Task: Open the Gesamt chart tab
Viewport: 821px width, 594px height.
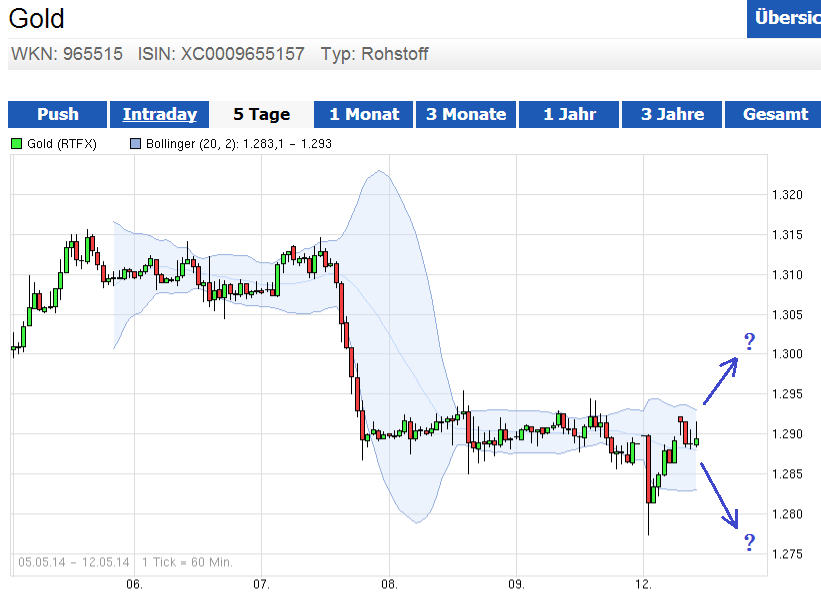Action: [x=773, y=114]
